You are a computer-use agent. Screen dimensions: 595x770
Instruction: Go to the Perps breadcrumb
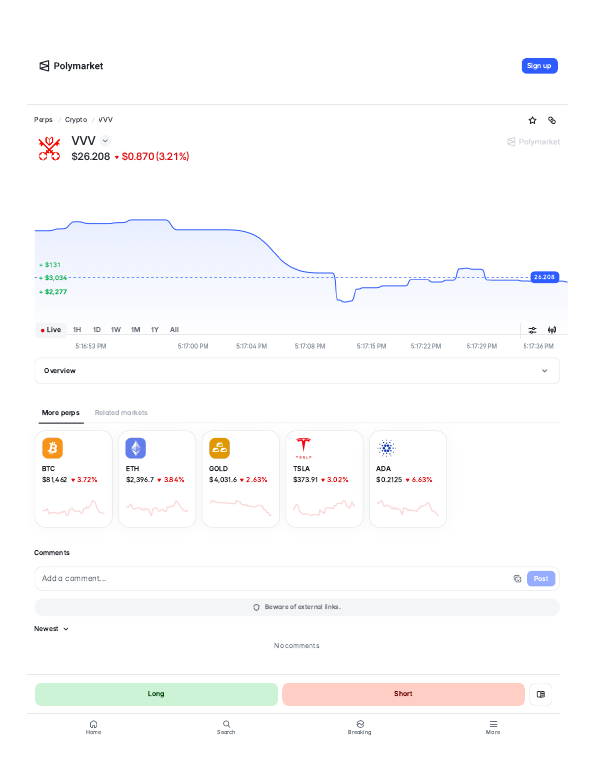[43, 120]
